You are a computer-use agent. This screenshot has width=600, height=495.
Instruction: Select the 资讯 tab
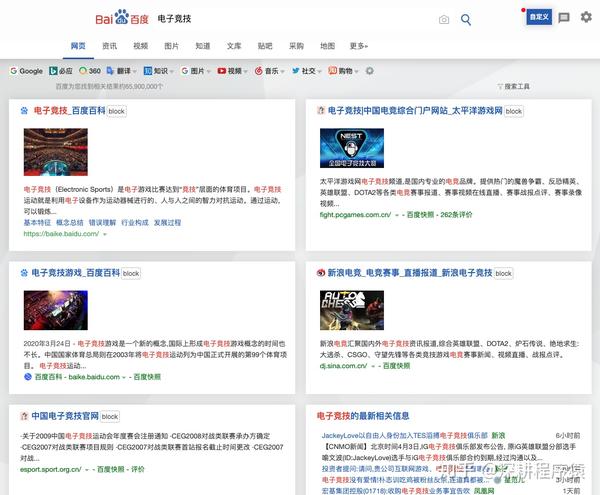[109, 46]
